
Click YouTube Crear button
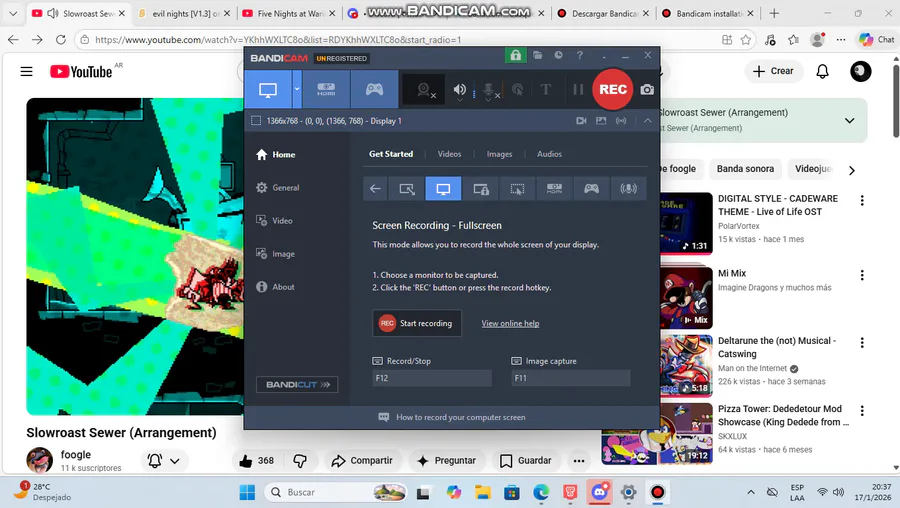pos(773,71)
